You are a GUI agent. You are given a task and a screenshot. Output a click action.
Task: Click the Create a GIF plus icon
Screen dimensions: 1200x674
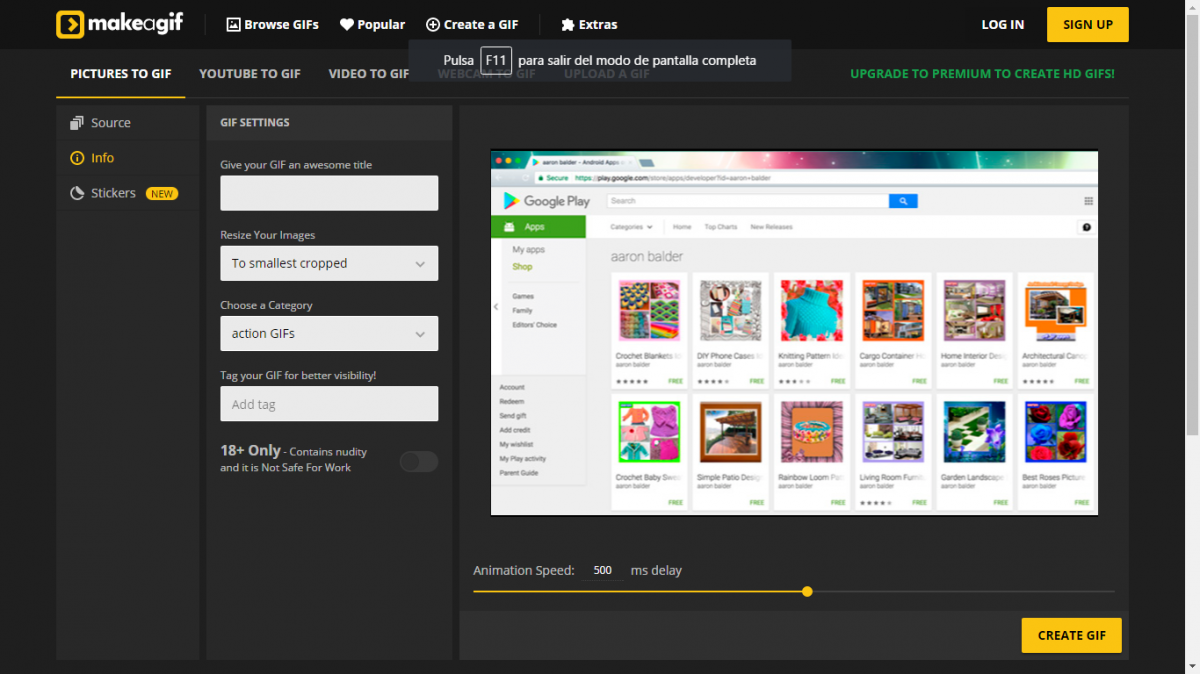(x=433, y=24)
